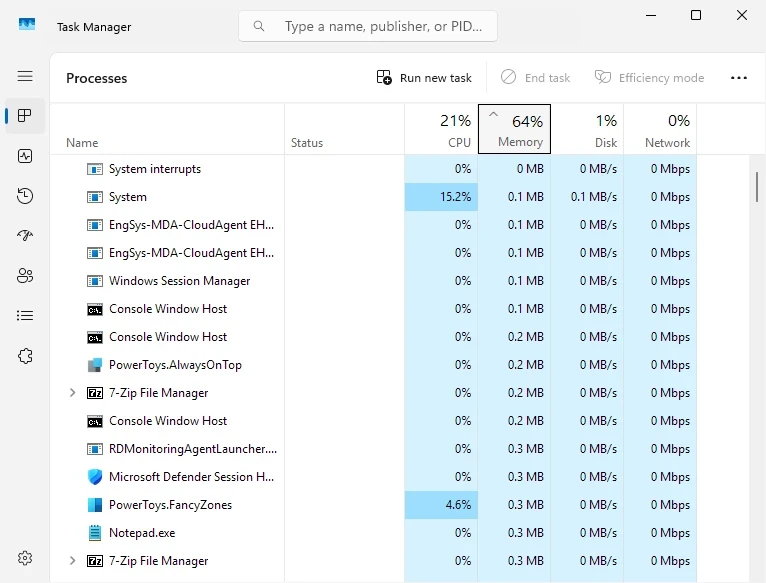This screenshot has height=583, width=766.
Task: Sort by the CPU column header
Action: (x=441, y=130)
